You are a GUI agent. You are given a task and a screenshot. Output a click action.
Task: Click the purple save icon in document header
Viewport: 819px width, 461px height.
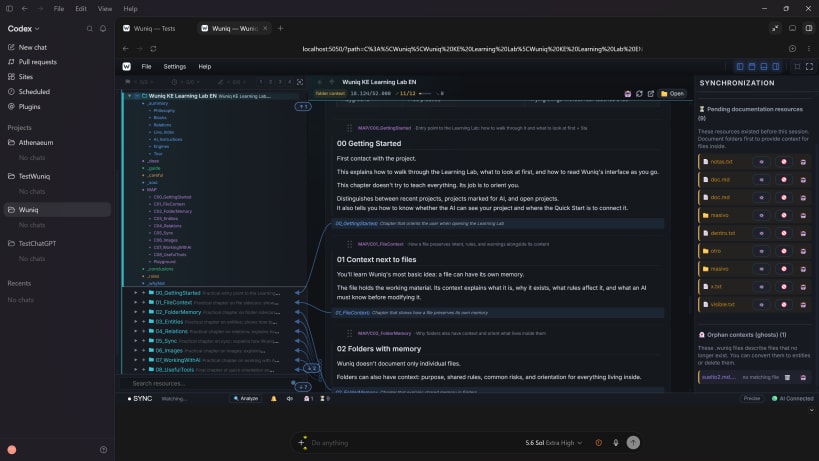pyautogui.click(x=628, y=94)
